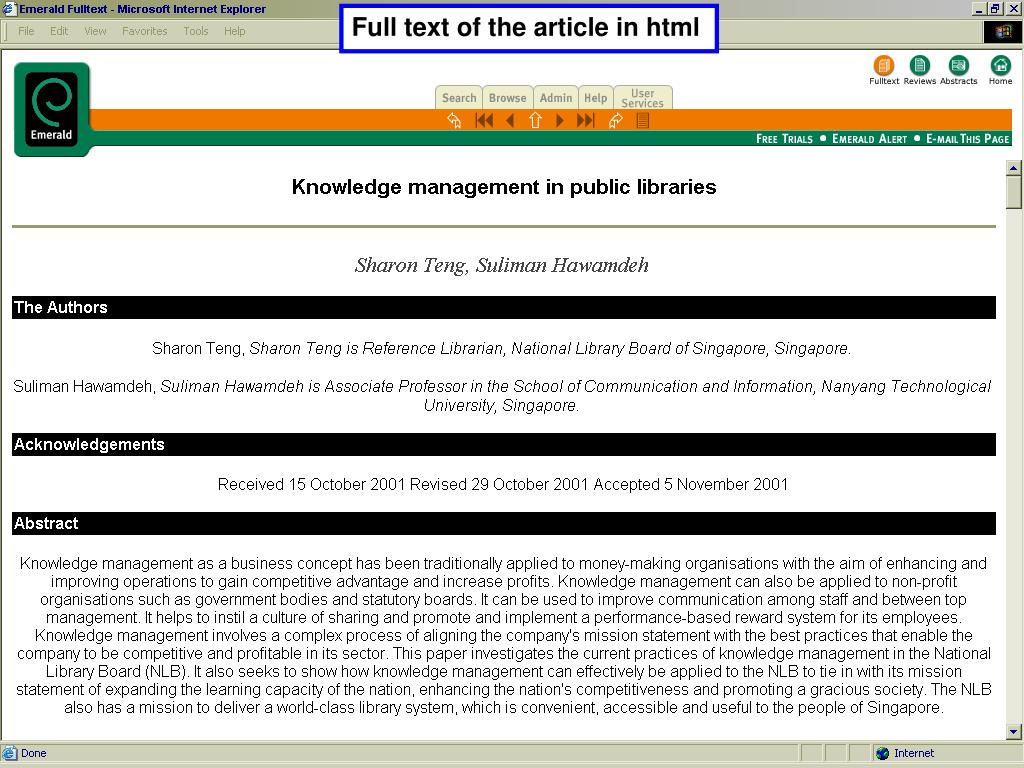Click the scrollbar down arrow
Viewport: 1024px width, 768px height.
[1014, 731]
